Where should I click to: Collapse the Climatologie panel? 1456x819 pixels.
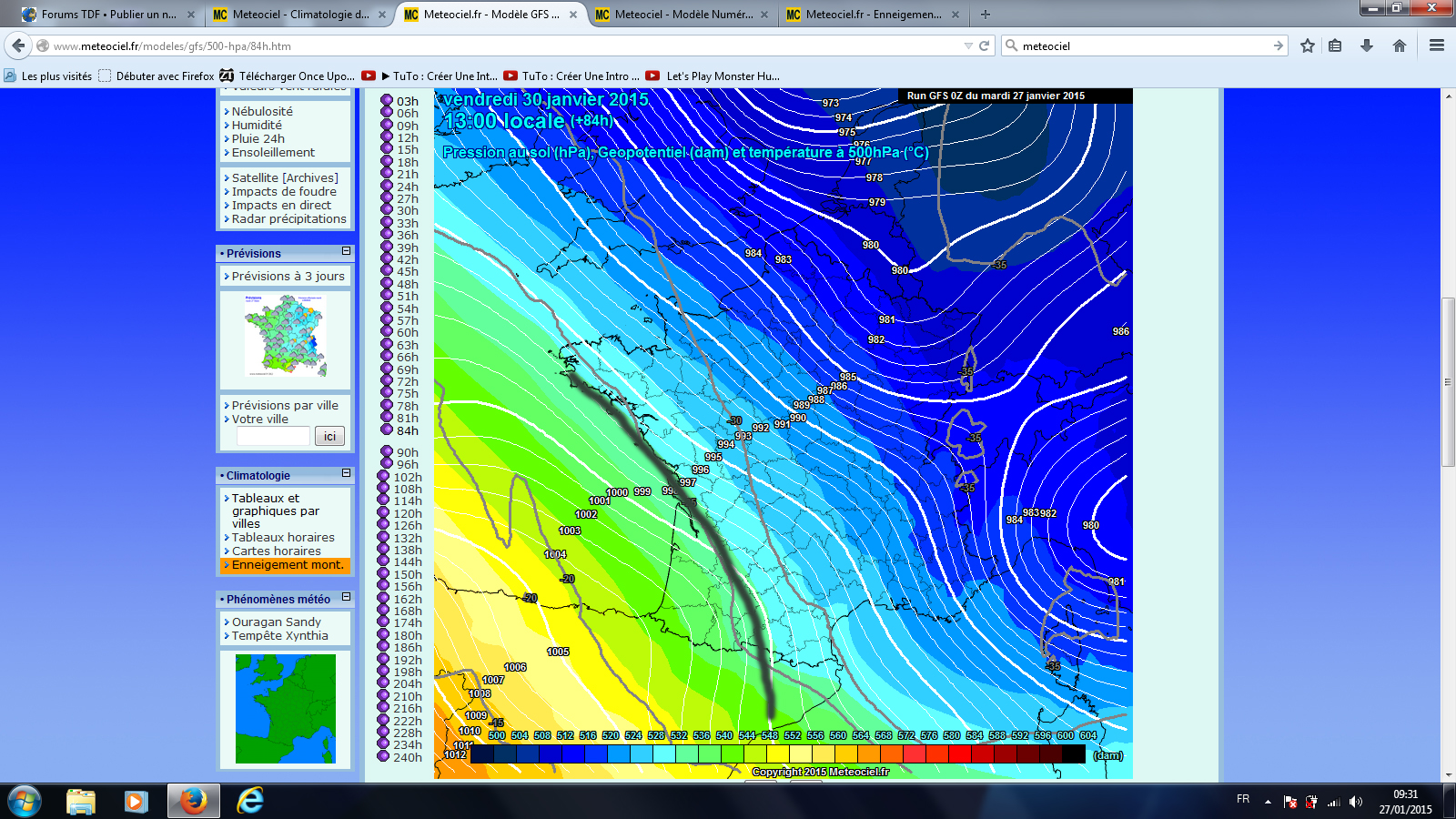(x=346, y=473)
